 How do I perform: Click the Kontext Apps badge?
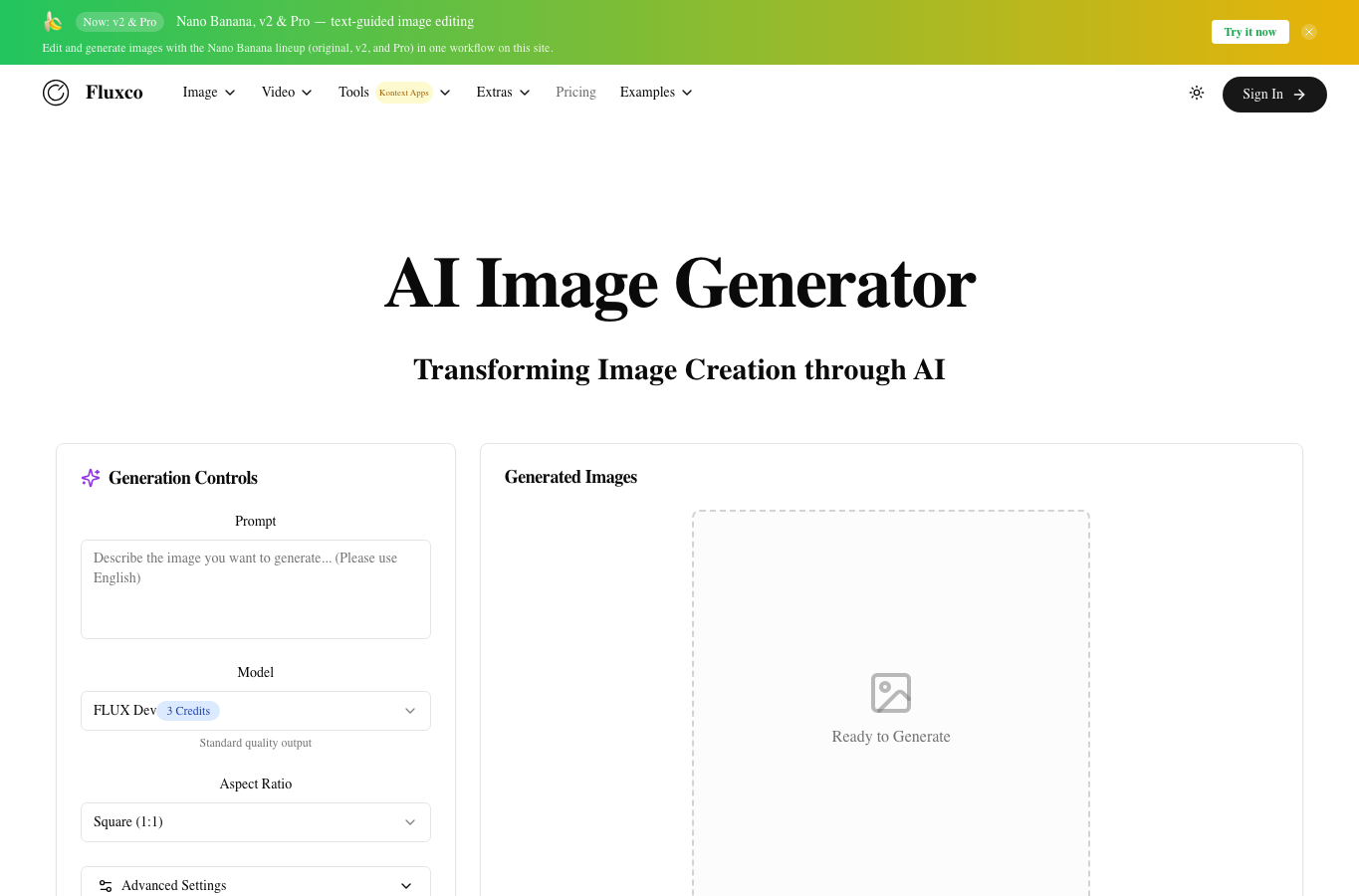click(404, 93)
